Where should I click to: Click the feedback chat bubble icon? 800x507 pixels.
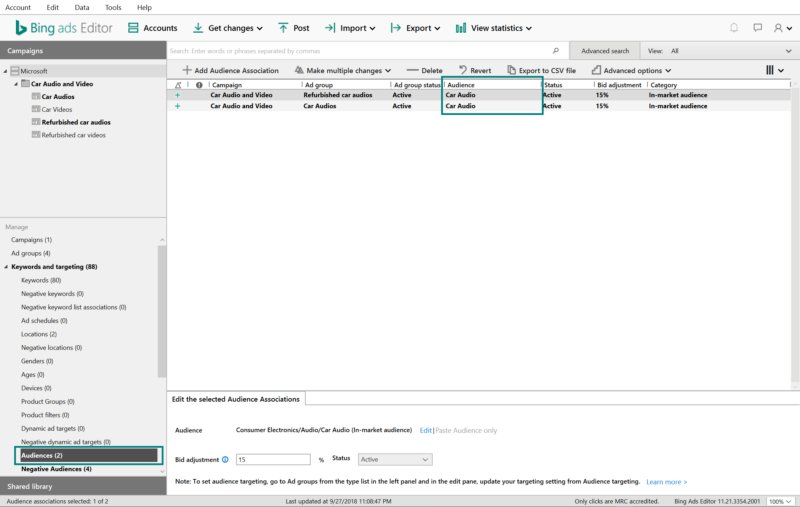(x=758, y=28)
